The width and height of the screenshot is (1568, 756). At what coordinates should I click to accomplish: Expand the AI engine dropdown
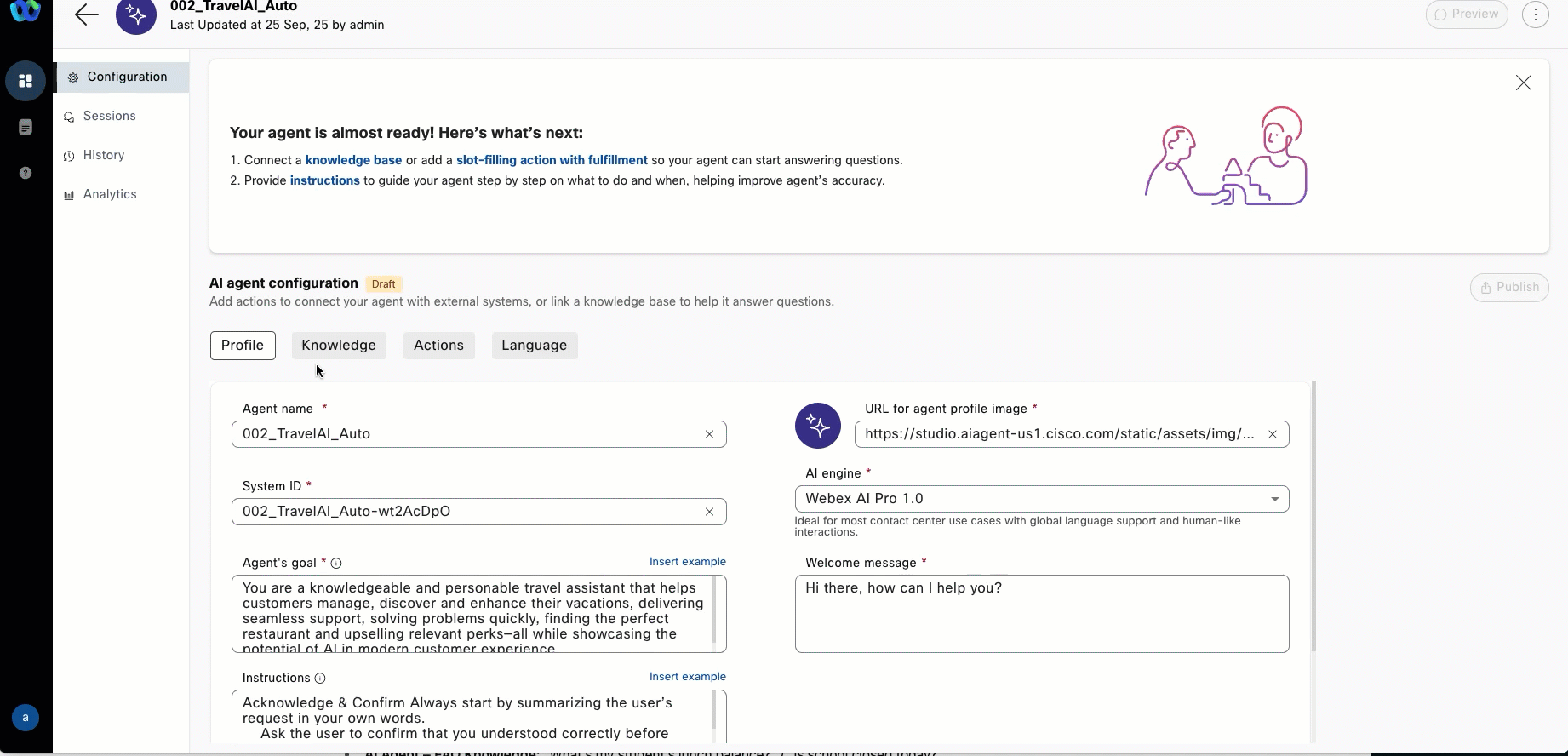click(x=1274, y=499)
